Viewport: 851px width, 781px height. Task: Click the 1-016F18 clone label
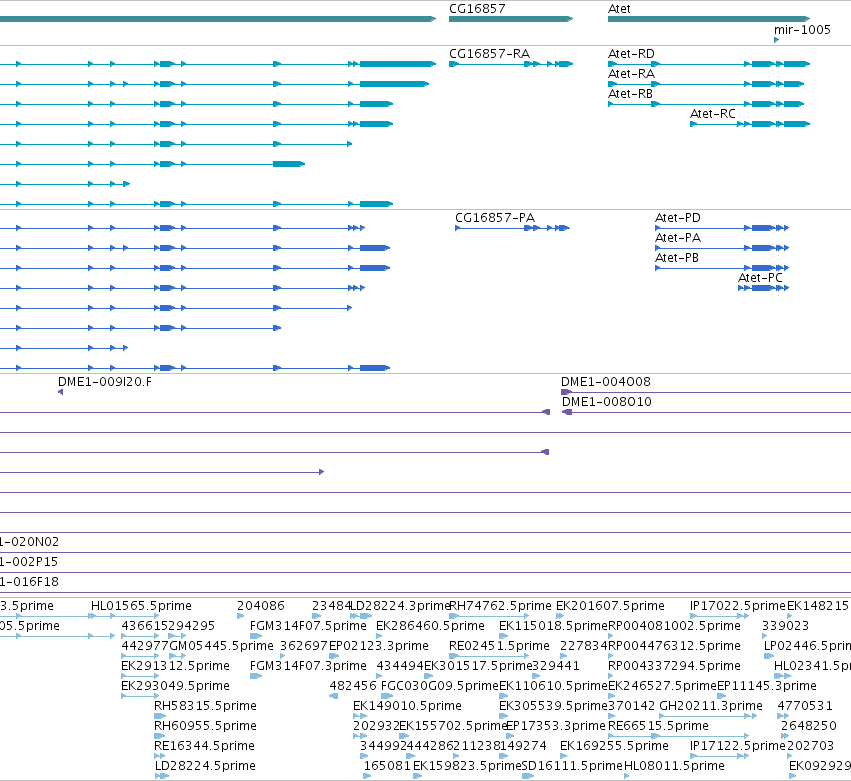coord(29,582)
